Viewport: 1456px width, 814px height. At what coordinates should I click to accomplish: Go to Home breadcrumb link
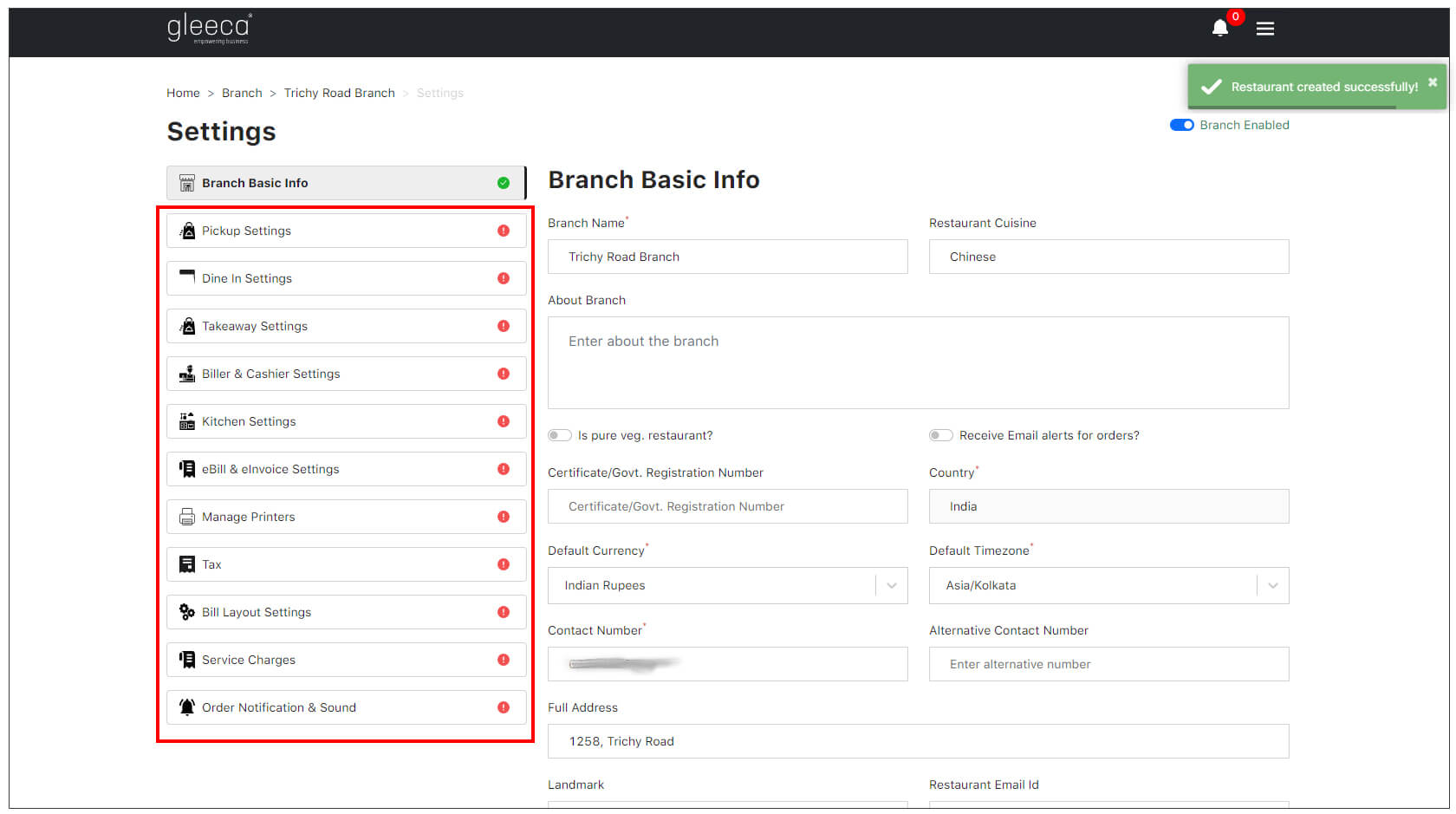183,93
